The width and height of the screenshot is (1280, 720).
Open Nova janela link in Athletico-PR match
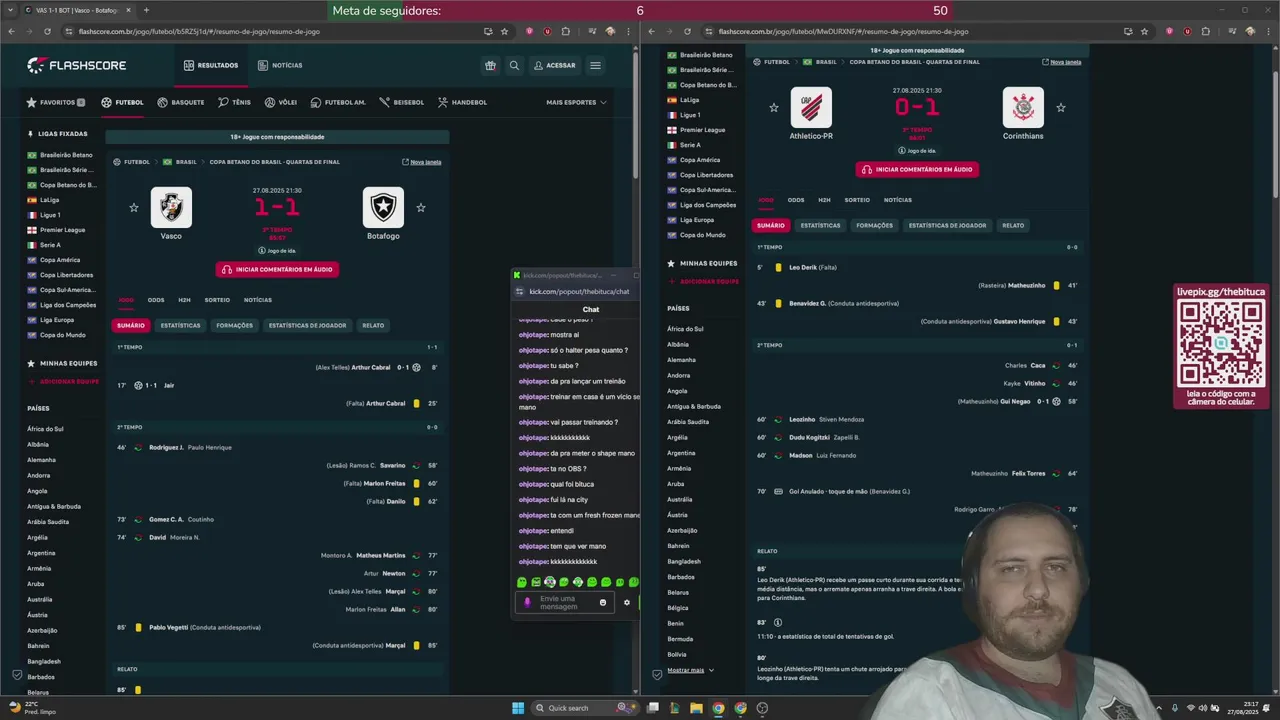[1062, 62]
